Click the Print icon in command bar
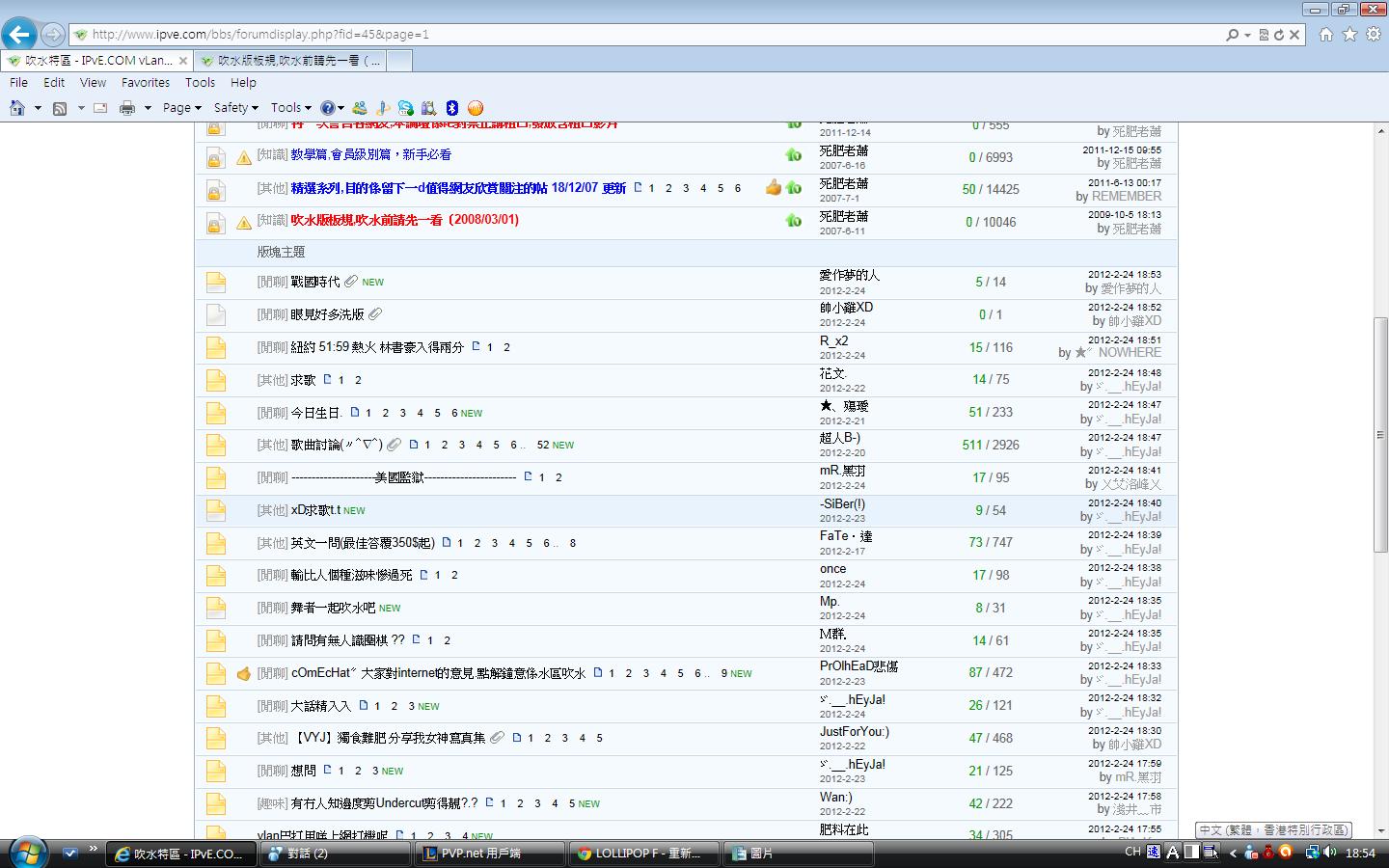1389x868 pixels. (126, 108)
